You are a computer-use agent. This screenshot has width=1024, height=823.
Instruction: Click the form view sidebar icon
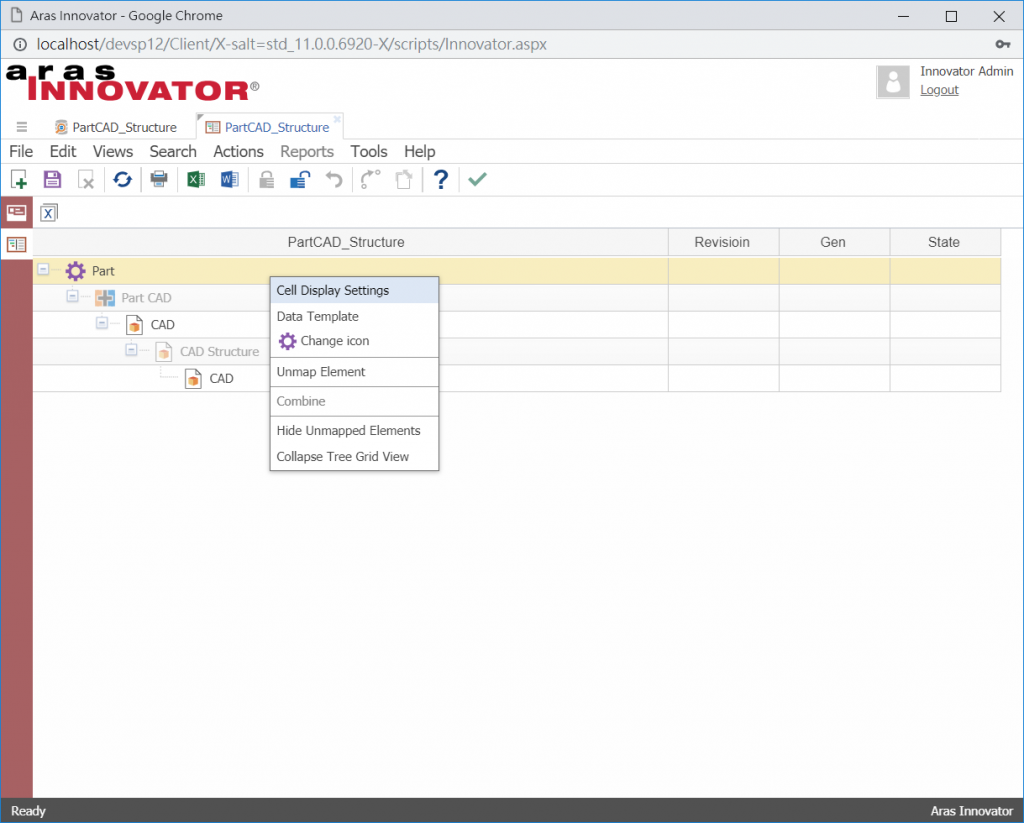[16, 212]
